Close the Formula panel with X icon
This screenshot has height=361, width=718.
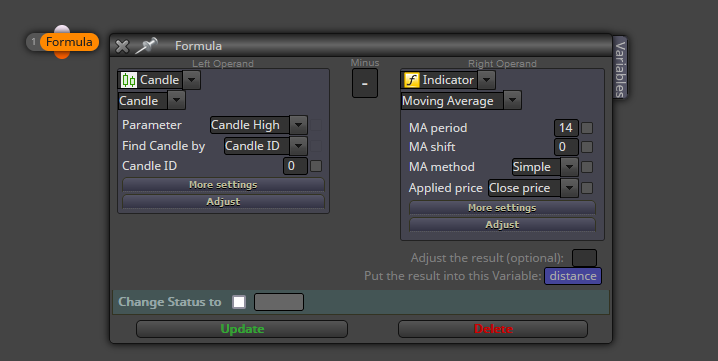(122, 46)
